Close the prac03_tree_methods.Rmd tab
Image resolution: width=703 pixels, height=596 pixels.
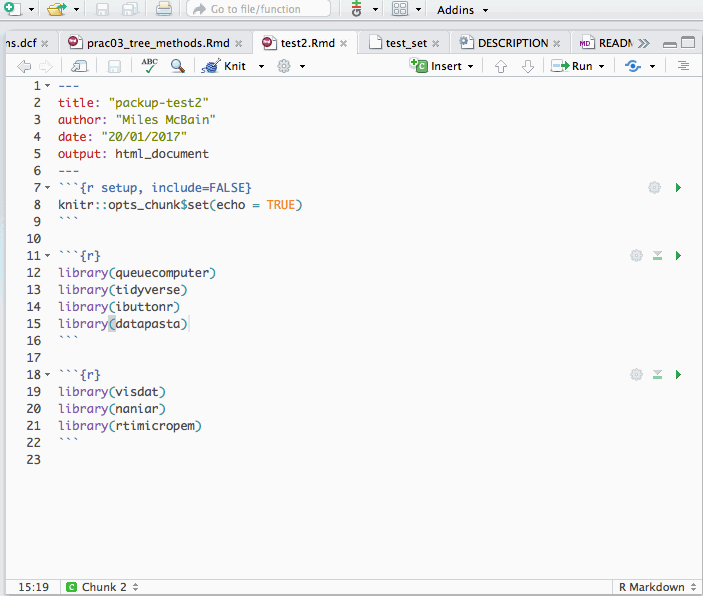(239, 44)
